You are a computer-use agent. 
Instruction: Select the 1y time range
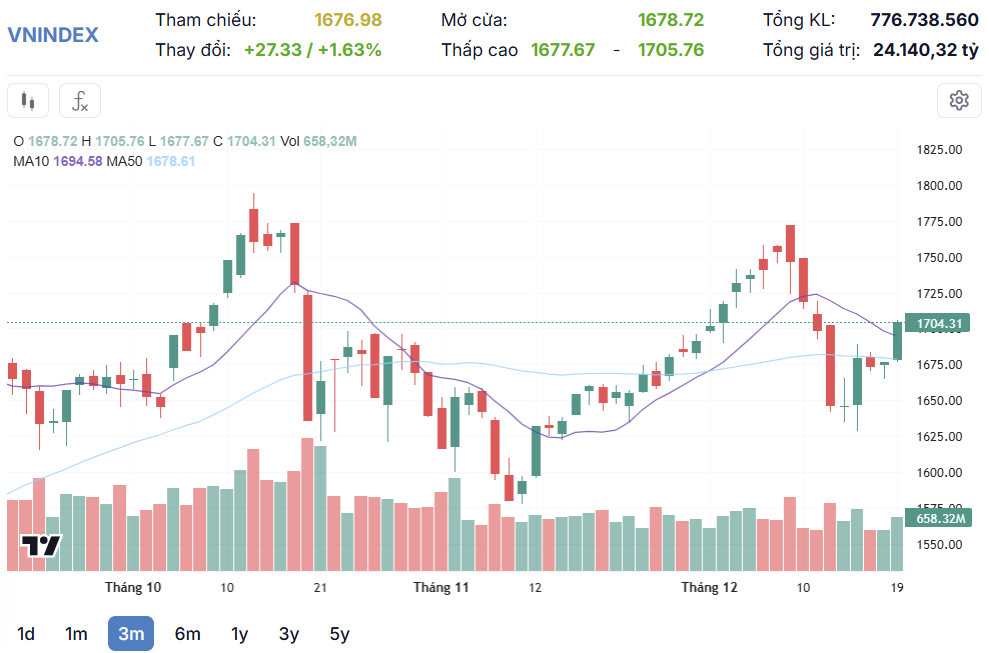239,634
